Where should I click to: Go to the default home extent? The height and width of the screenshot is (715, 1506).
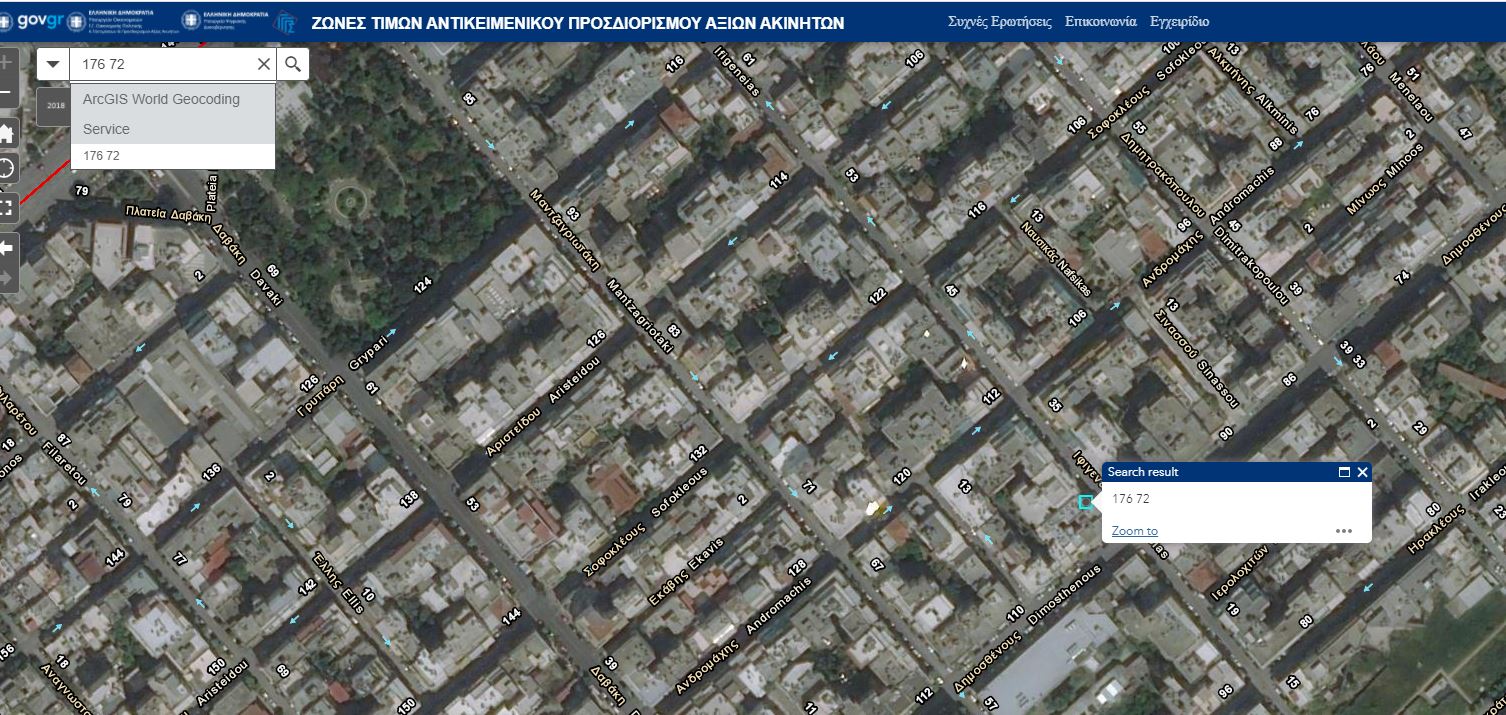coord(6,132)
